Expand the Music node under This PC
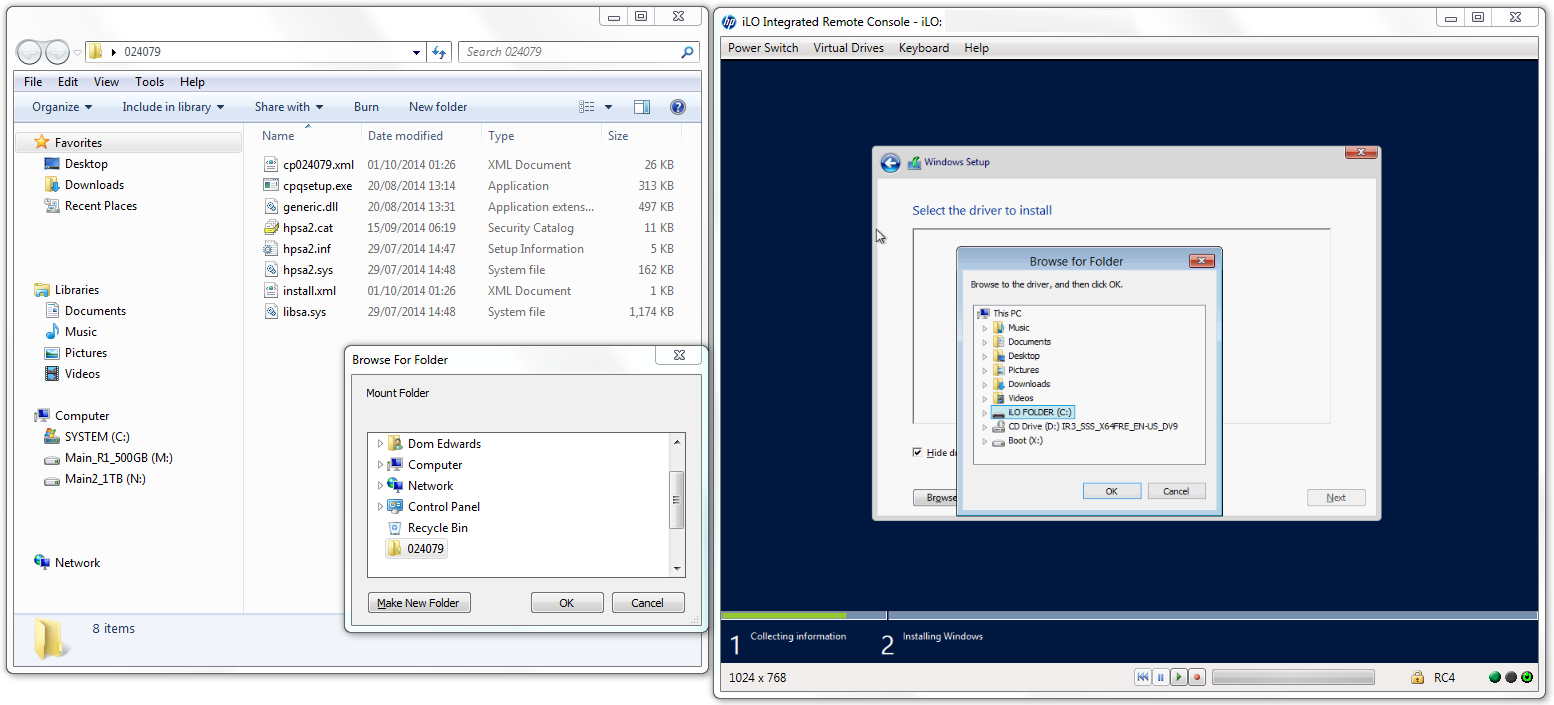The image size is (1554, 705). 984,328
